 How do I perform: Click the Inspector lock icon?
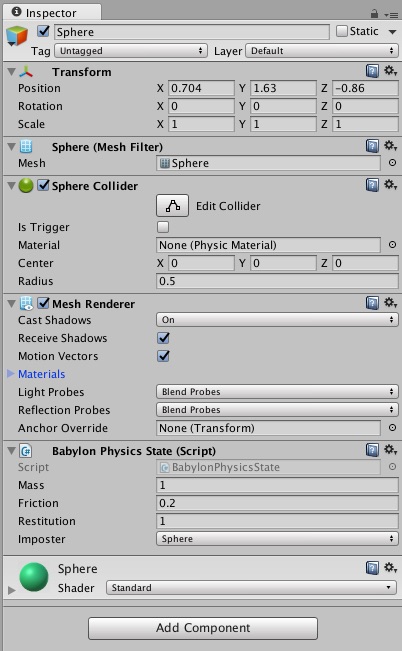(x=374, y=14)
